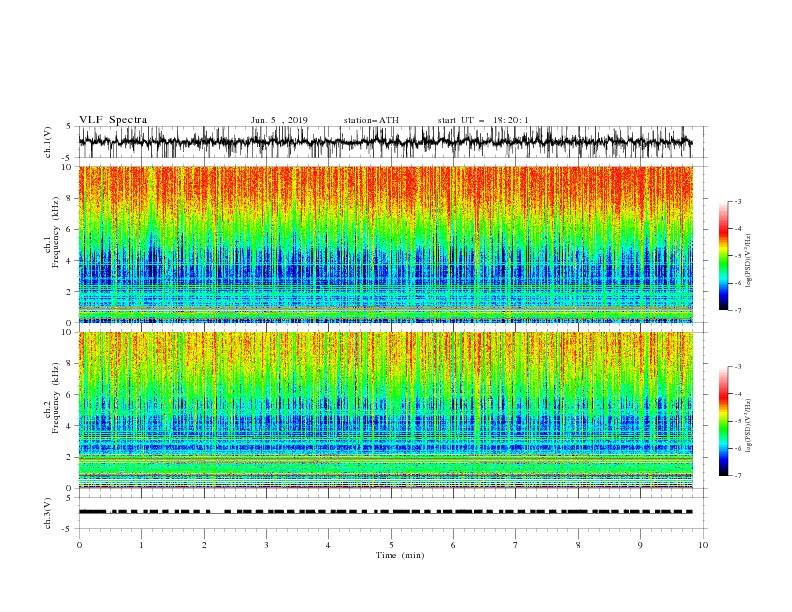The image size is (792, 612).
Task: Click the time axis tick label '10'
Action: tap(703, 545)
